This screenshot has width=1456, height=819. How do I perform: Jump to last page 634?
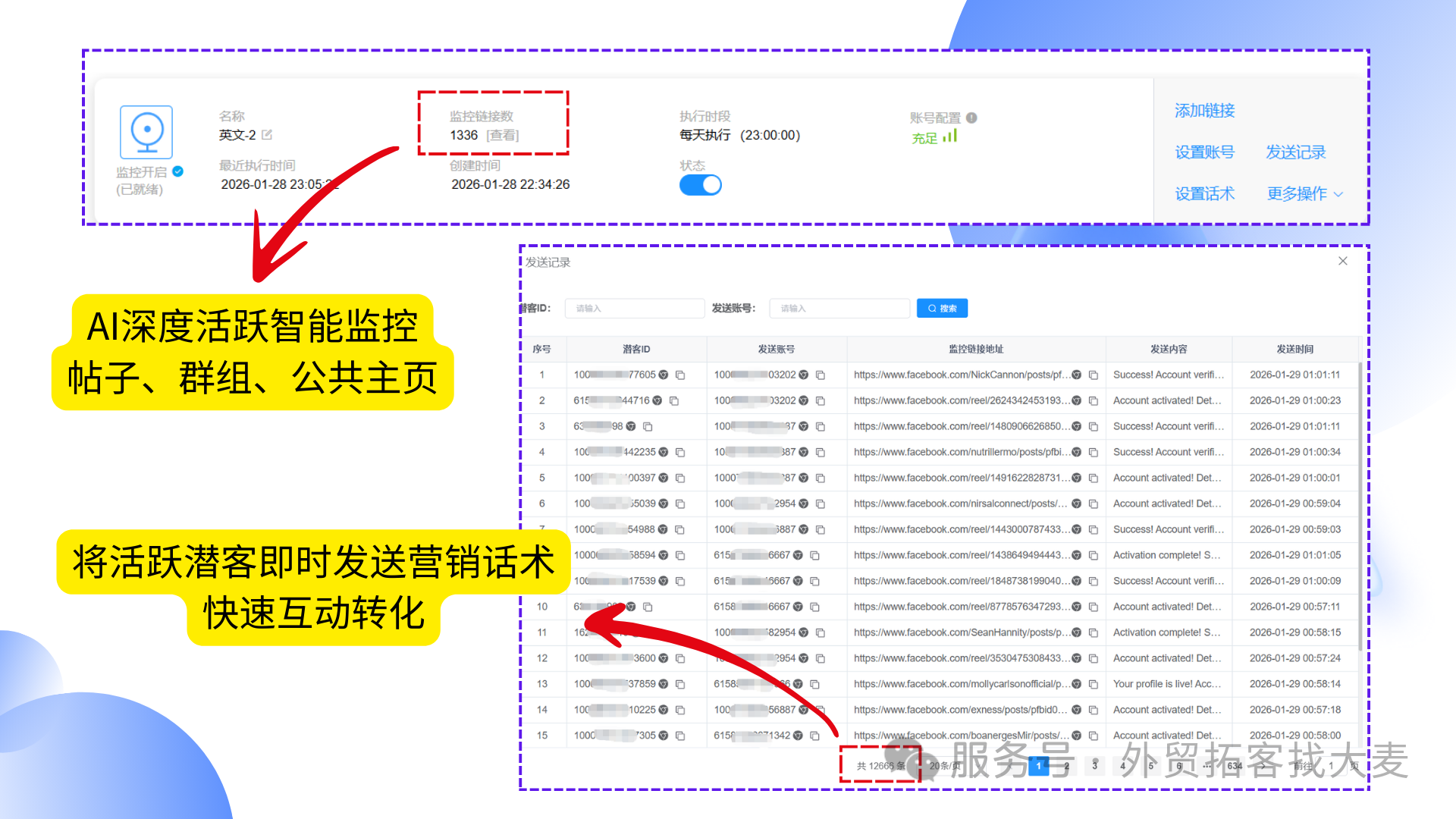1235,766
